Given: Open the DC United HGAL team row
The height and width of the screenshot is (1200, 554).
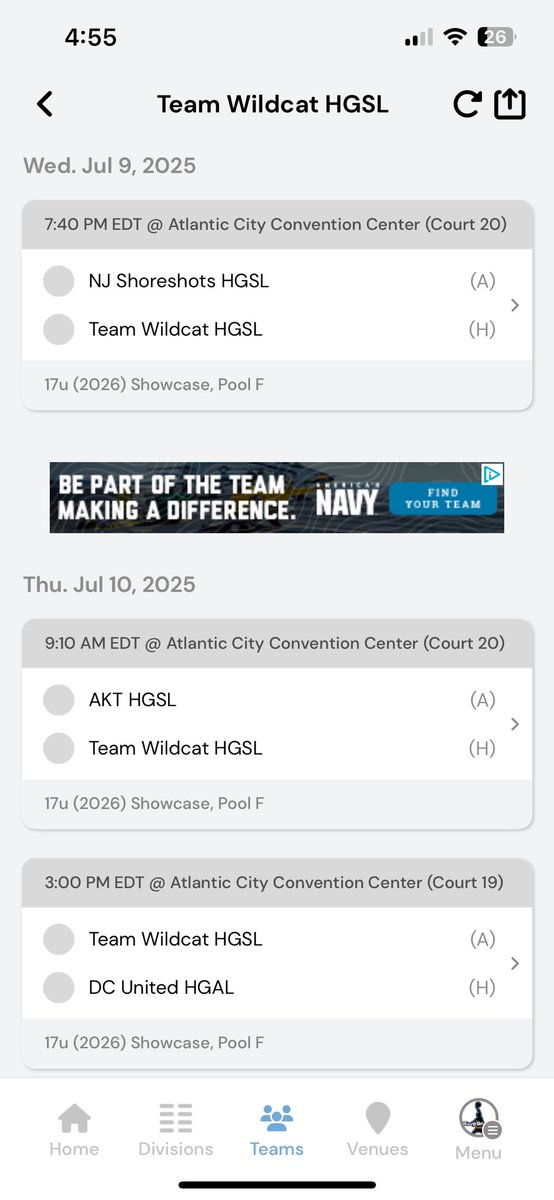Looking at the screenshot, I should (x=270, y=987).
